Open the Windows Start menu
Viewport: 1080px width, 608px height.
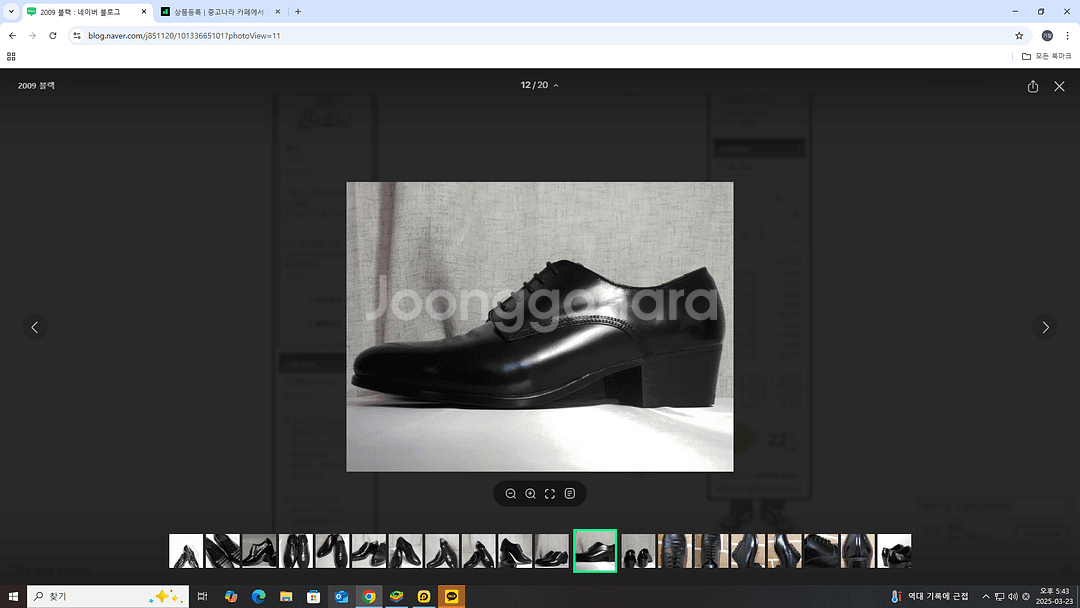point(12,596)
